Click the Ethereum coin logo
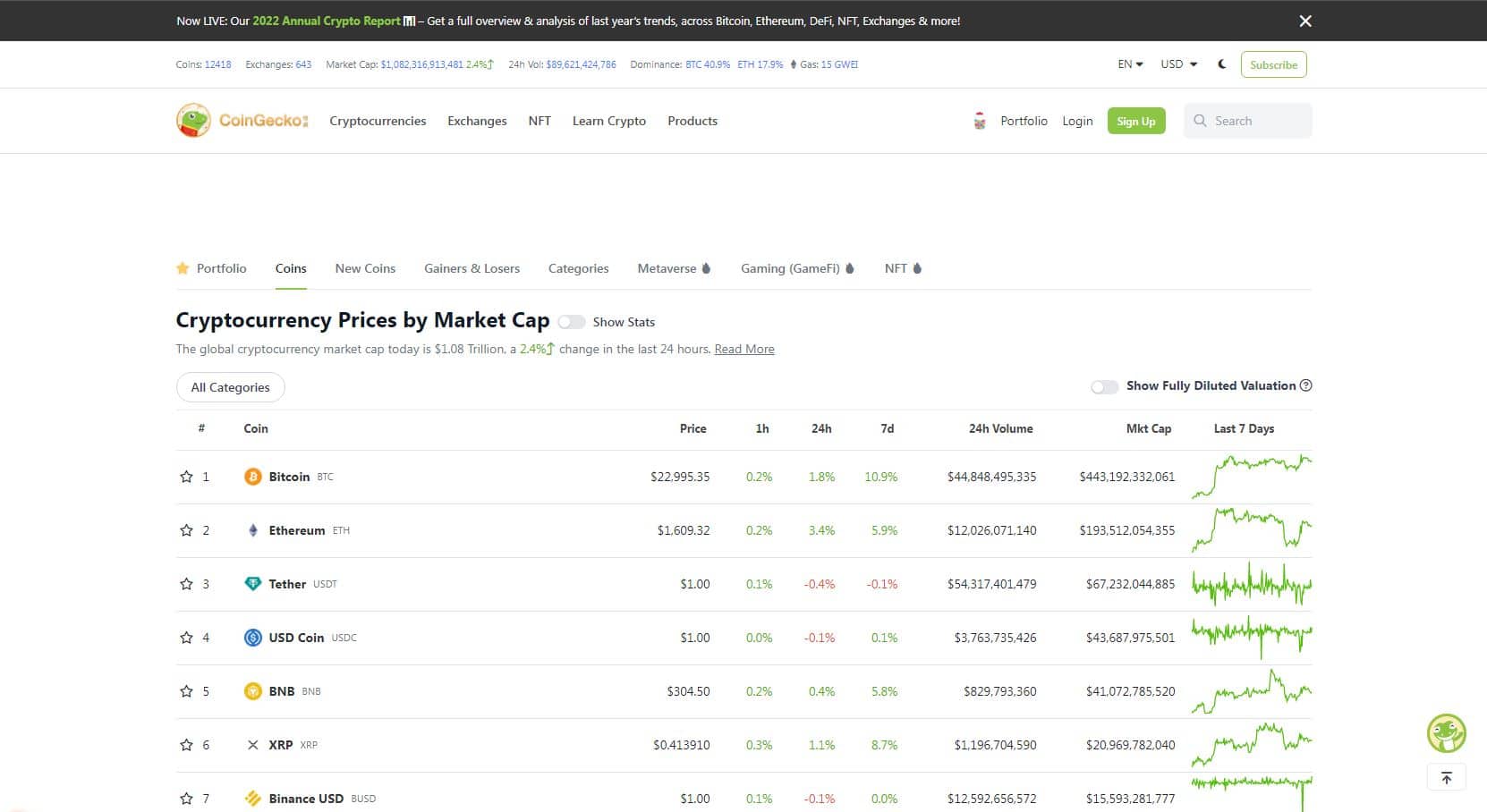Image resolution: width=1487 pixels, height=812 pixels. click(x=253, y=530)
